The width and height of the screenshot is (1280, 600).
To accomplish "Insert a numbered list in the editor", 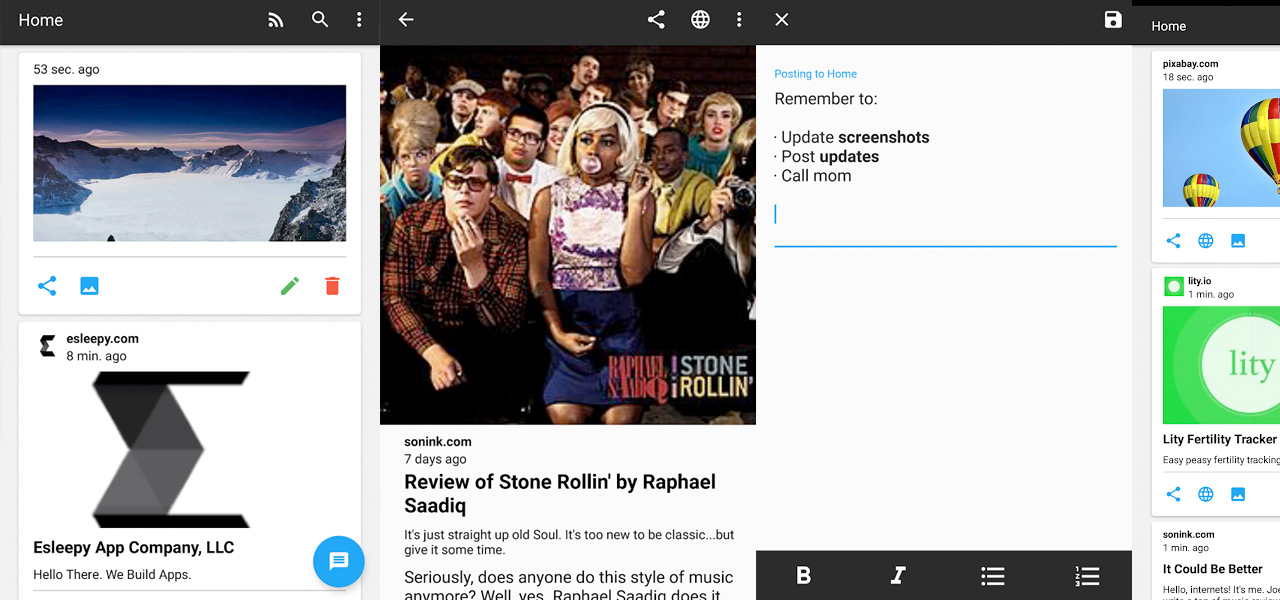I will (x=1087, y=575).
